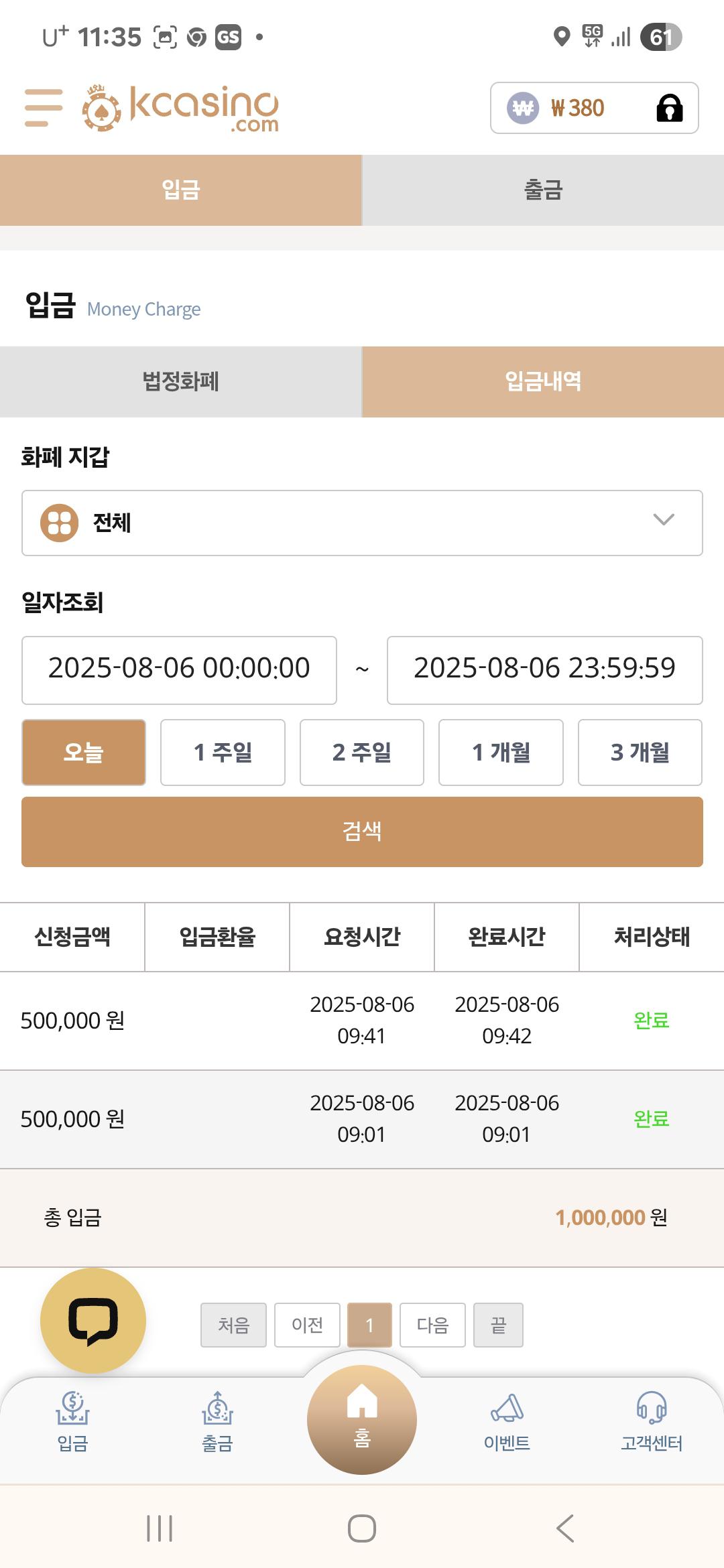Open the live chat bubble

93,1321
